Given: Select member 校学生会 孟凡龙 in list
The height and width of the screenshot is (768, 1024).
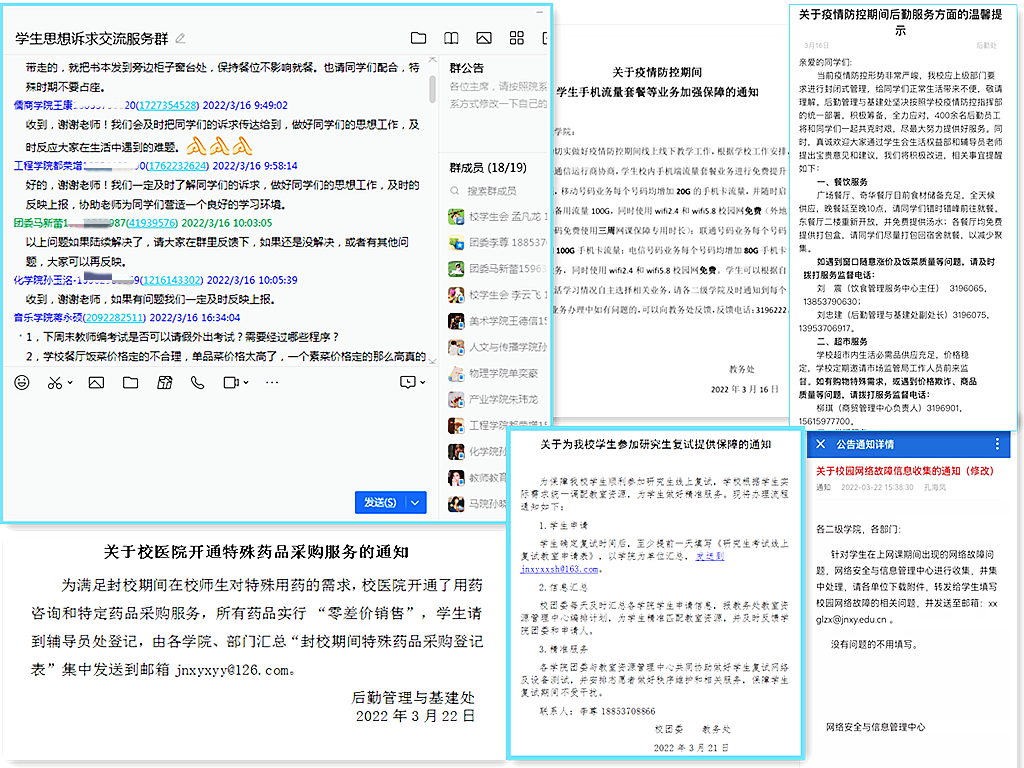Looking at the screenshot, I should tap(497, 216).
